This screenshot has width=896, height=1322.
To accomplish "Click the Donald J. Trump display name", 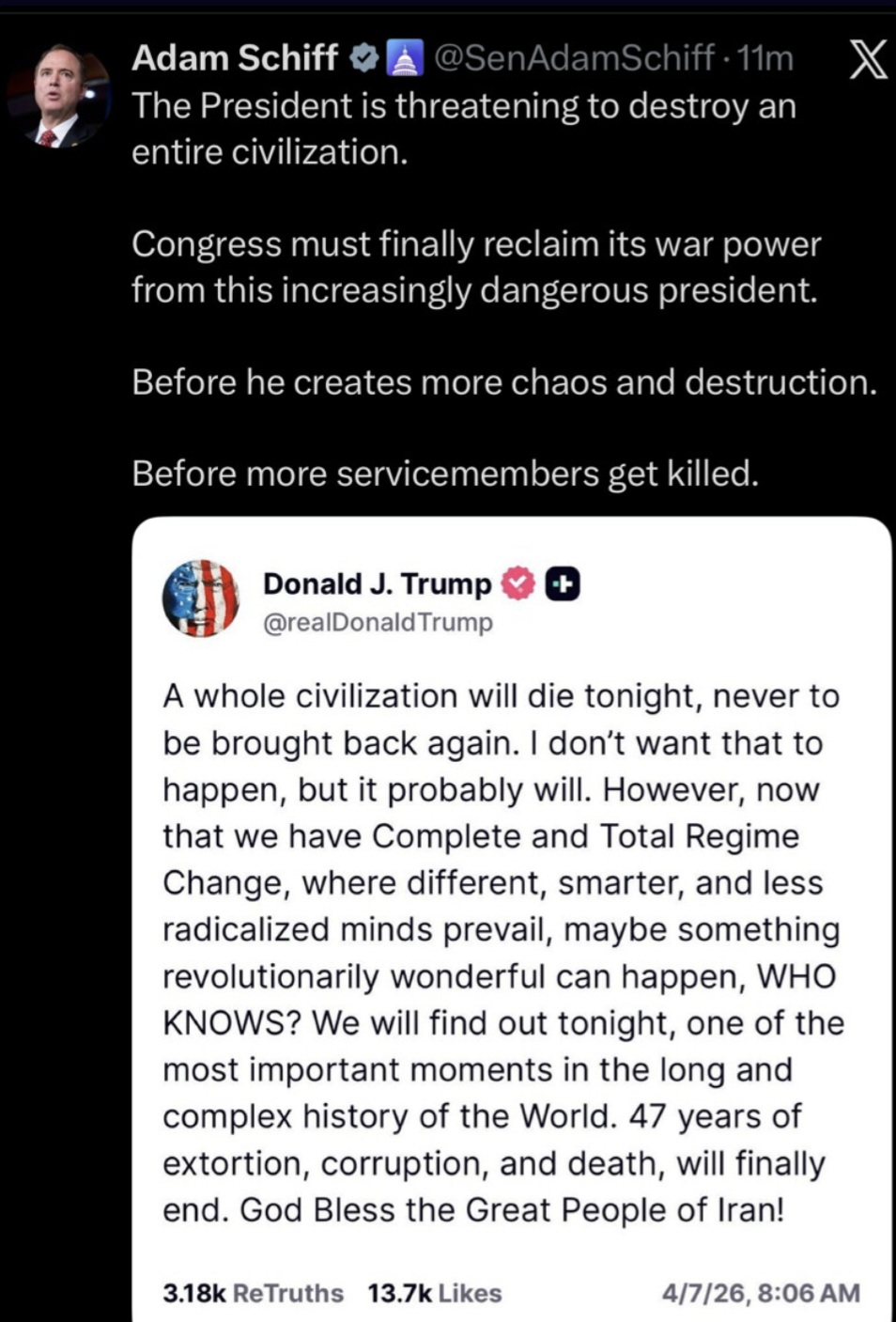I will pyautogui.click(x=376, y=583).
